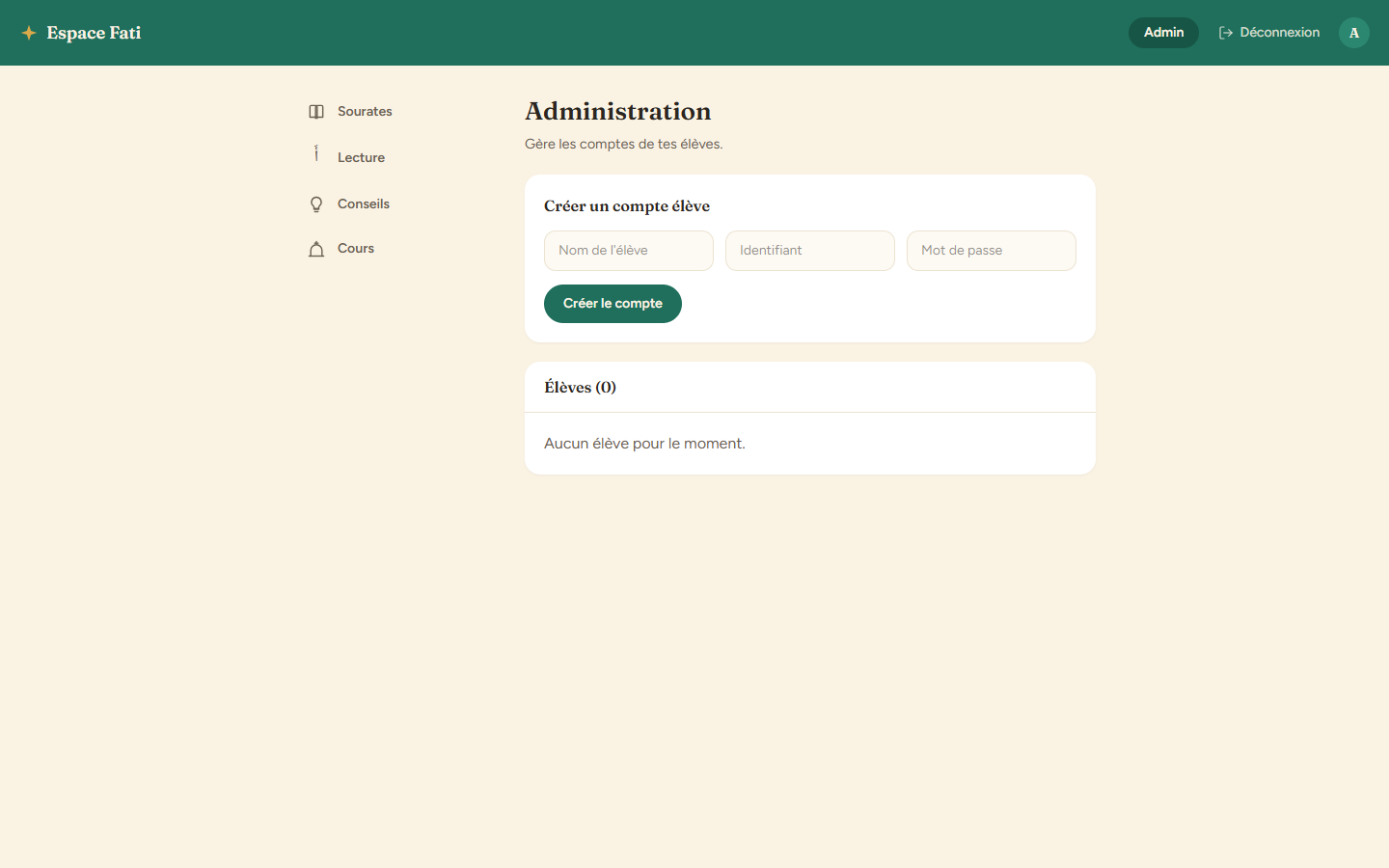Click the Espace Fati home title

94,33
